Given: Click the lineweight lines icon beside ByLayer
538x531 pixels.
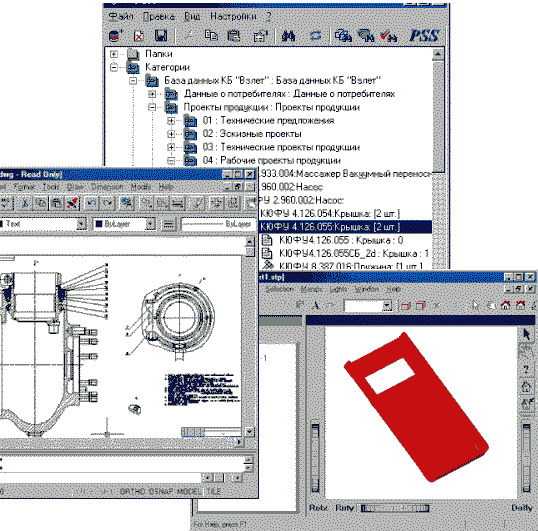Looking at the screenshot, I should tap(168, 225).
